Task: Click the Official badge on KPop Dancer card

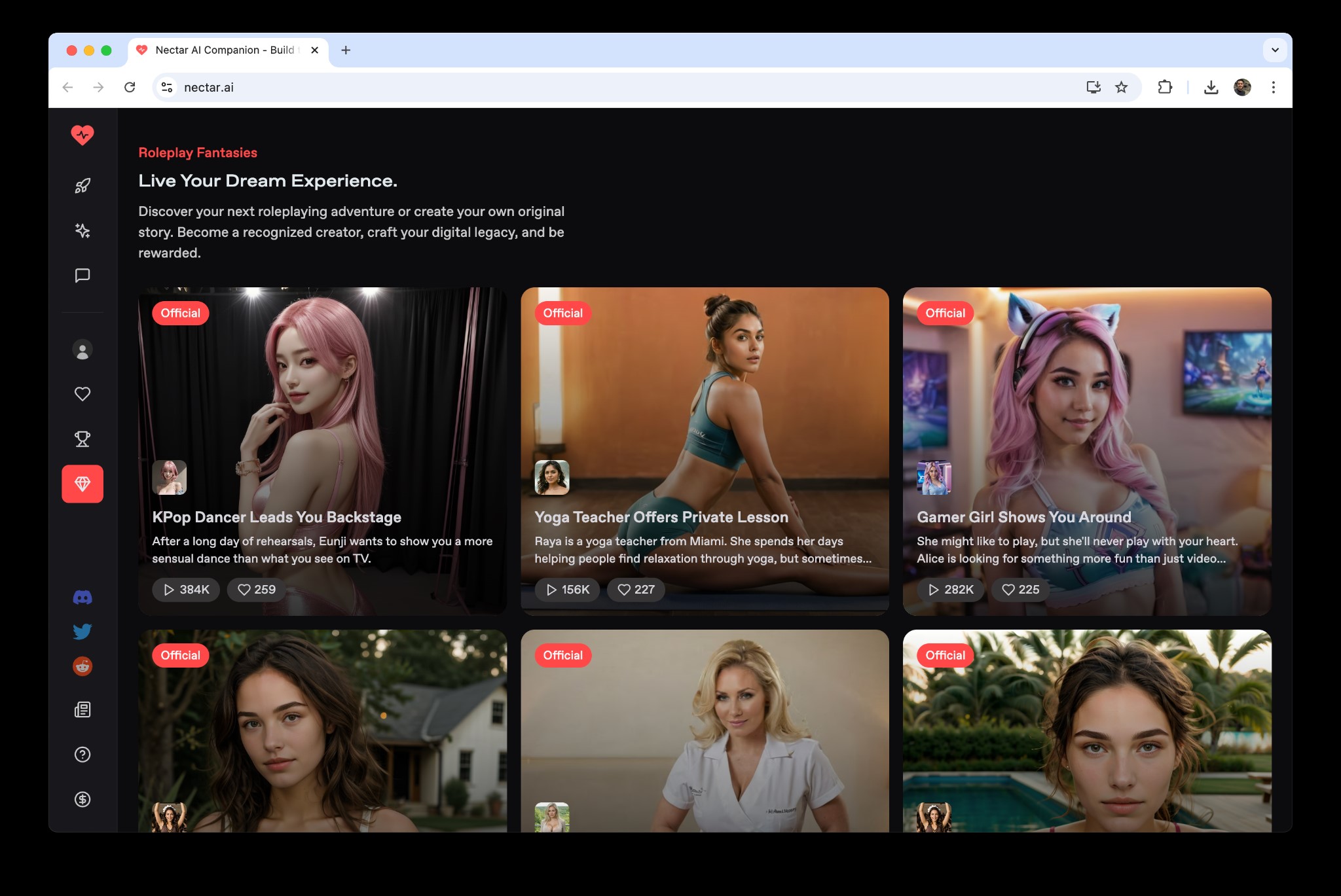Action: point(181,313)
